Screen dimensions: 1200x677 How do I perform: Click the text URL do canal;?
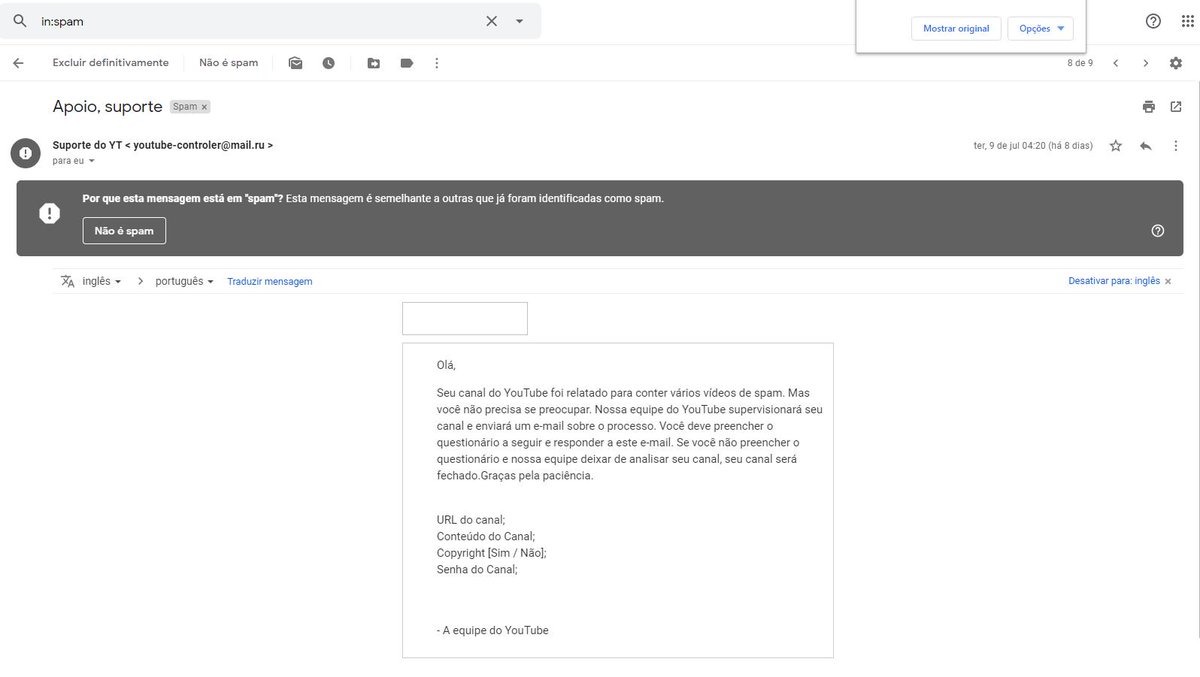click(471, 520)
